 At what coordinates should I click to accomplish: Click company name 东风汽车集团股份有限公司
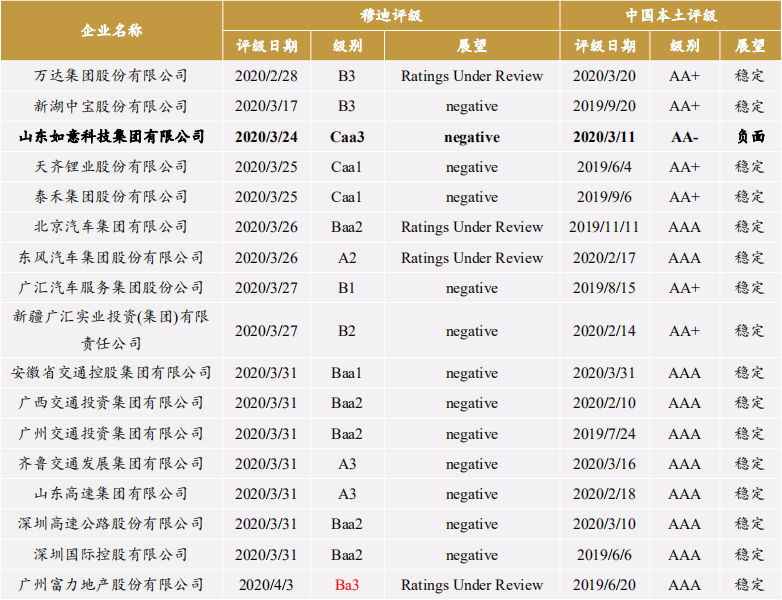(x=111, y=258)
